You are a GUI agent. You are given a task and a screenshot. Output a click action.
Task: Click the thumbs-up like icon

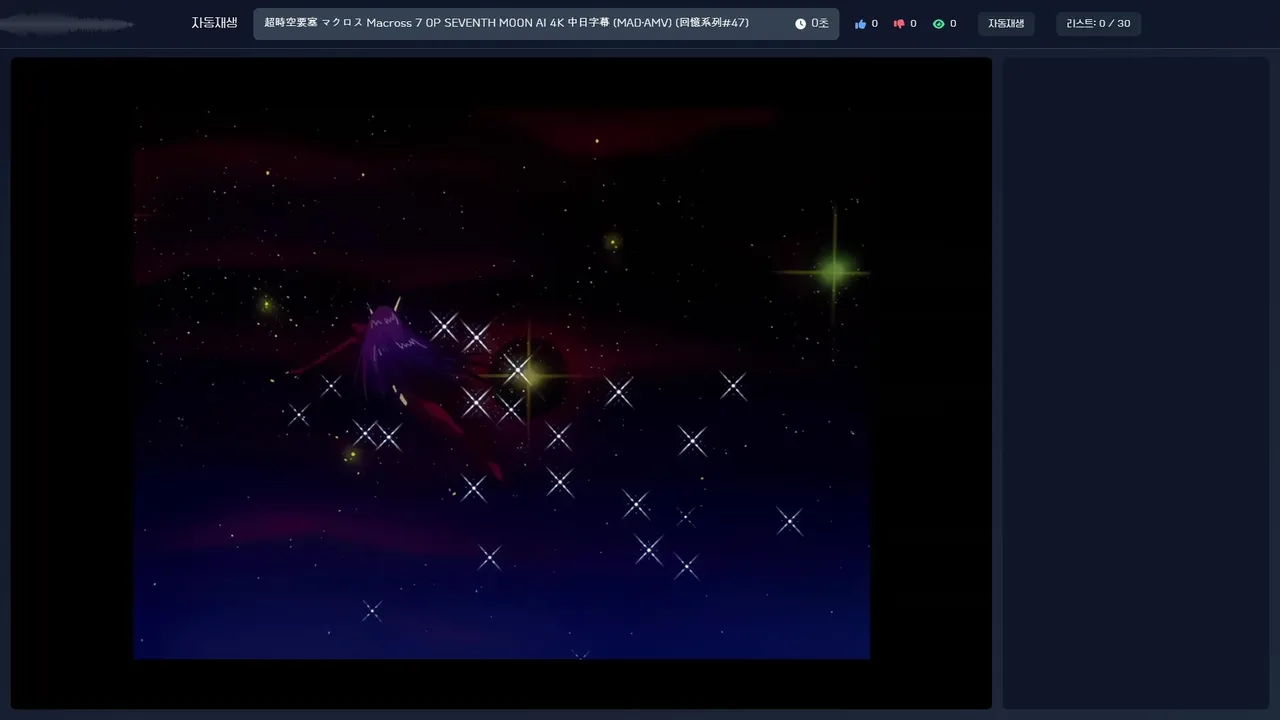click(x=860, y=24)
